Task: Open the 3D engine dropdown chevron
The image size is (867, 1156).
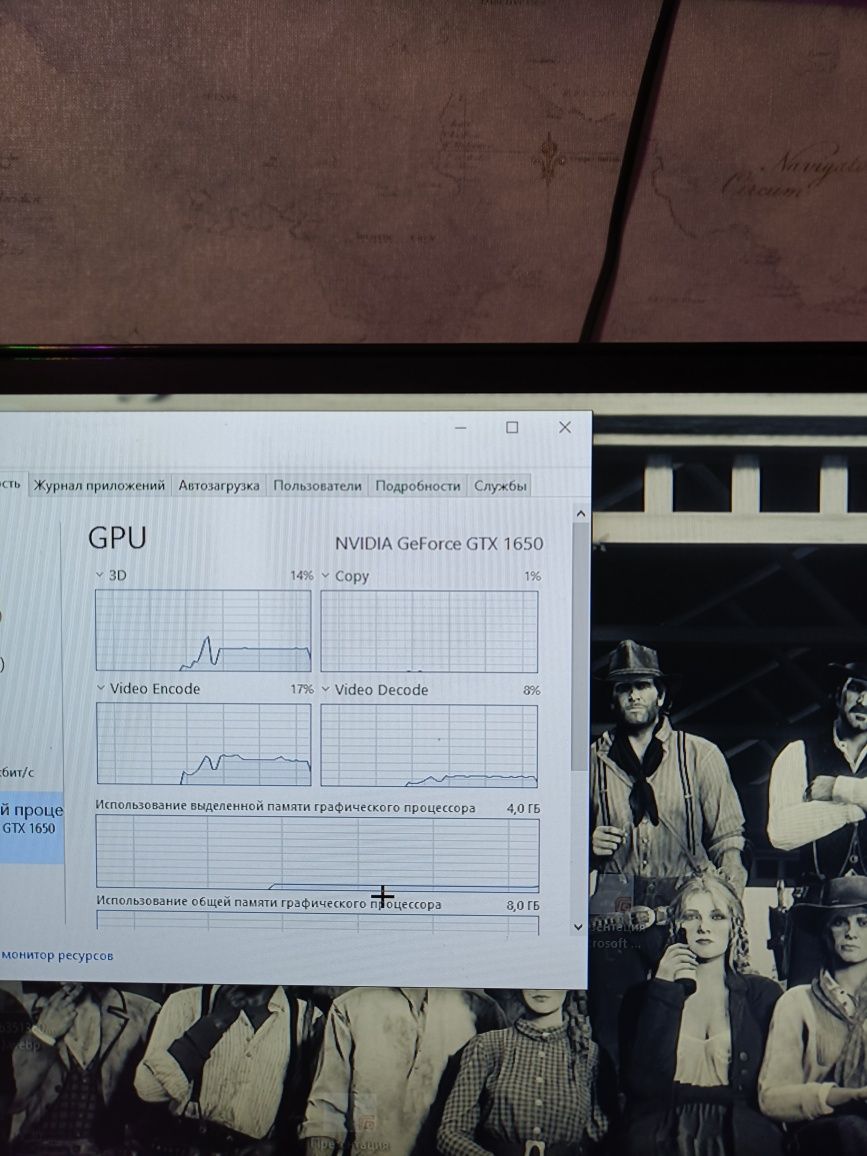Action: click(x=100, y=575)
